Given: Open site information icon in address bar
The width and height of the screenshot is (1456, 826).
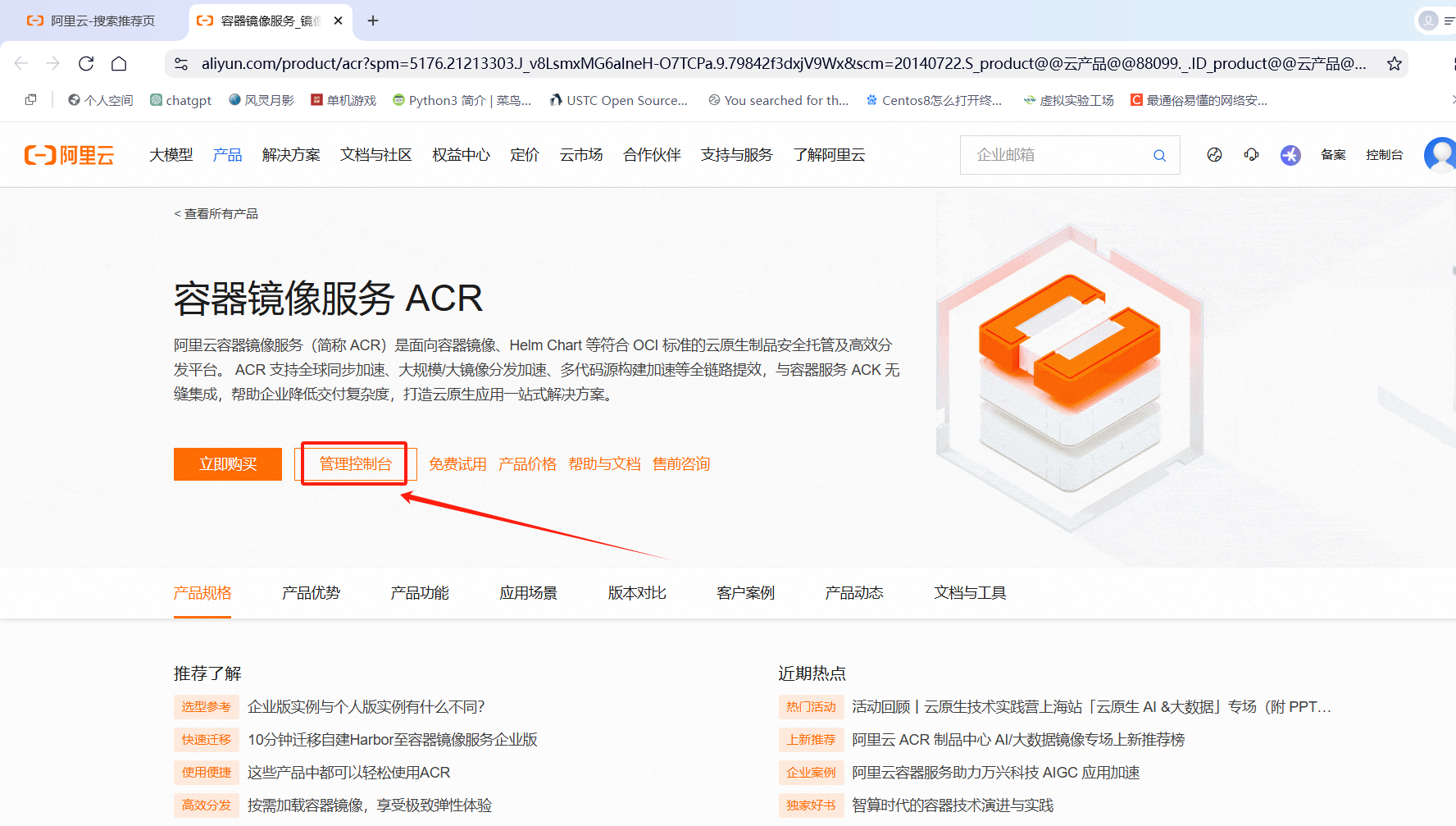Looking at the screenshot, I should [182, 63].
